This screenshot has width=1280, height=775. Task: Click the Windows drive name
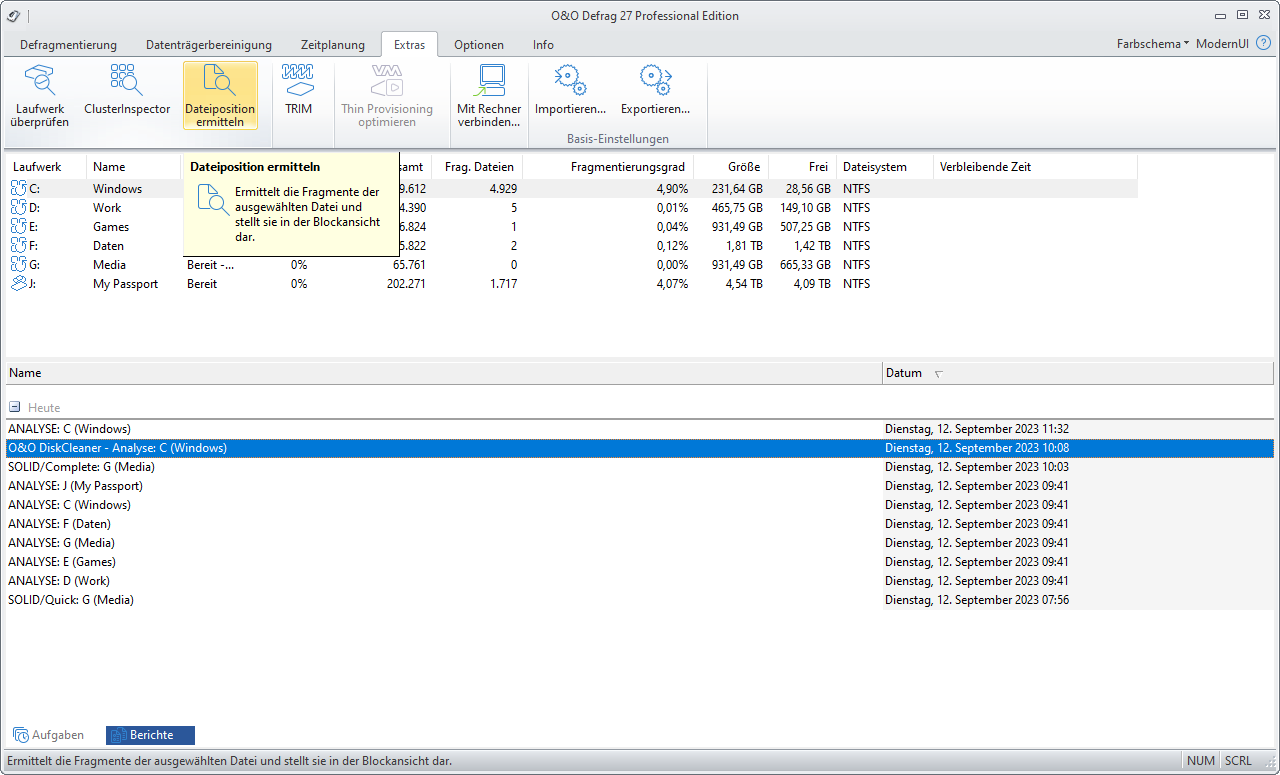[117, 189]
